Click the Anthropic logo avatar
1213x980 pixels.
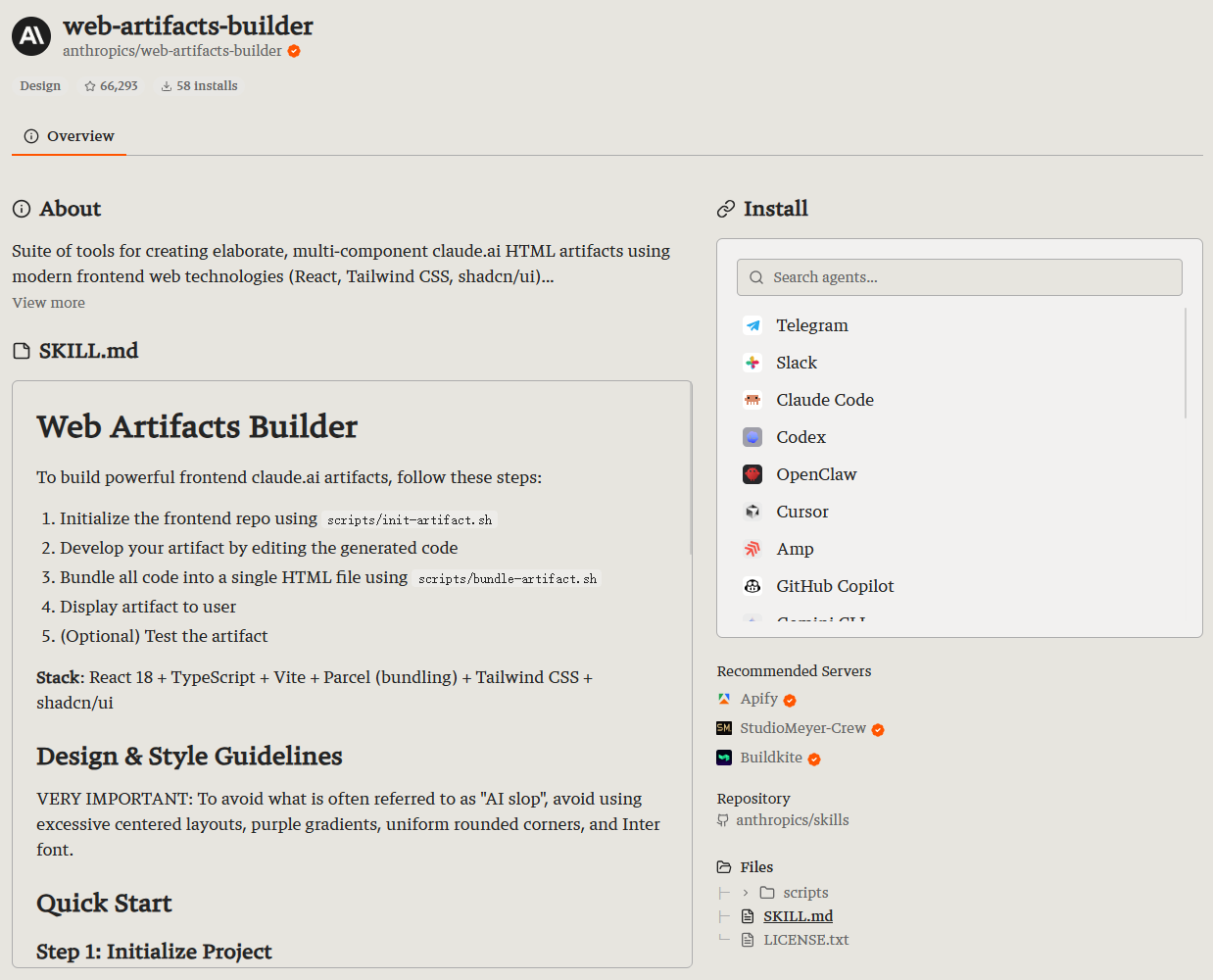31,36
